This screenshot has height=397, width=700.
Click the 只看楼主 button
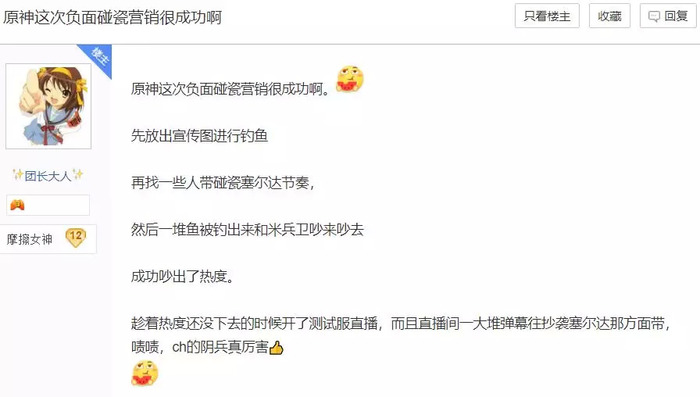(547, 16)
